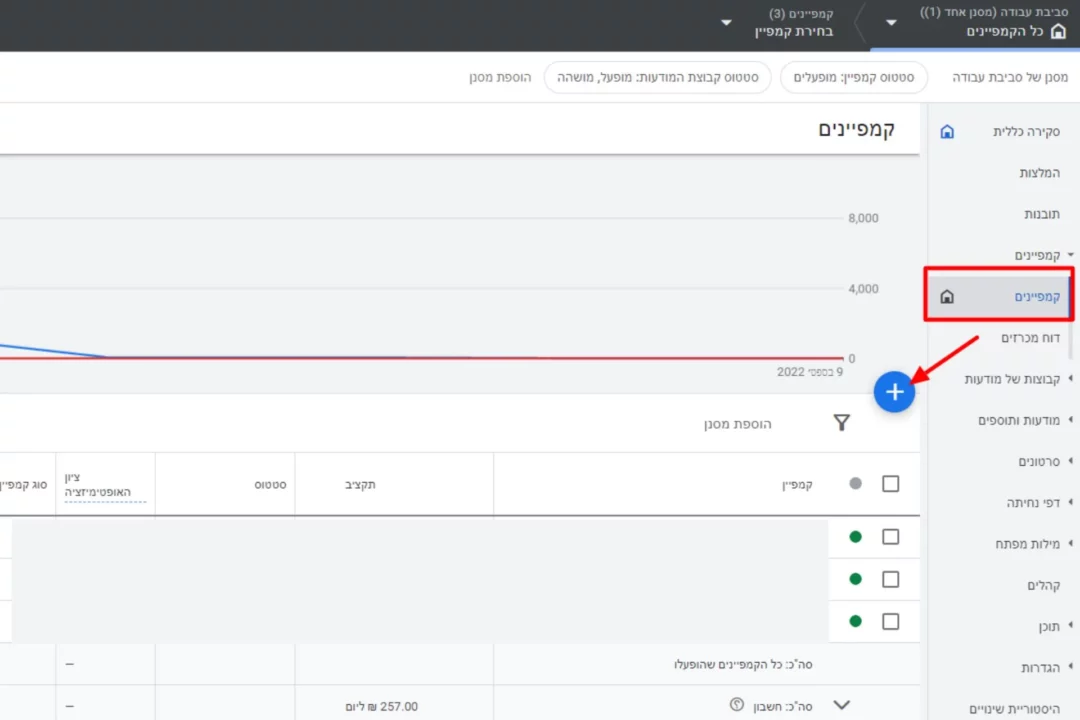Screen dimensions: 1080x720
Task: Open המלצות in the sidebar
Action: coord(1039,173)
